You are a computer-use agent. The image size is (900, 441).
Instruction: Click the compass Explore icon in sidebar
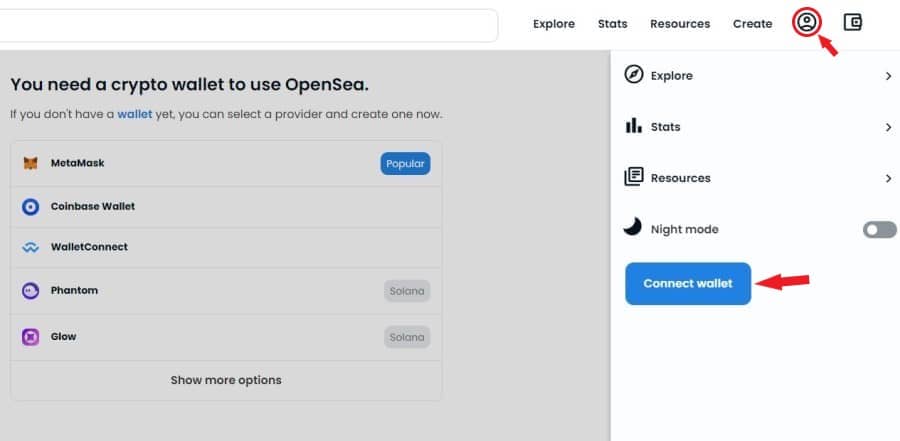(x=634, y=75)
